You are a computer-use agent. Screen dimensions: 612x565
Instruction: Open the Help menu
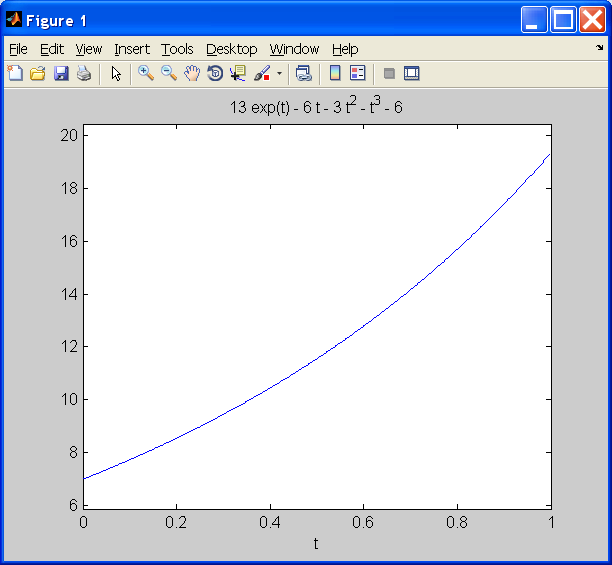tap(345, 49)
